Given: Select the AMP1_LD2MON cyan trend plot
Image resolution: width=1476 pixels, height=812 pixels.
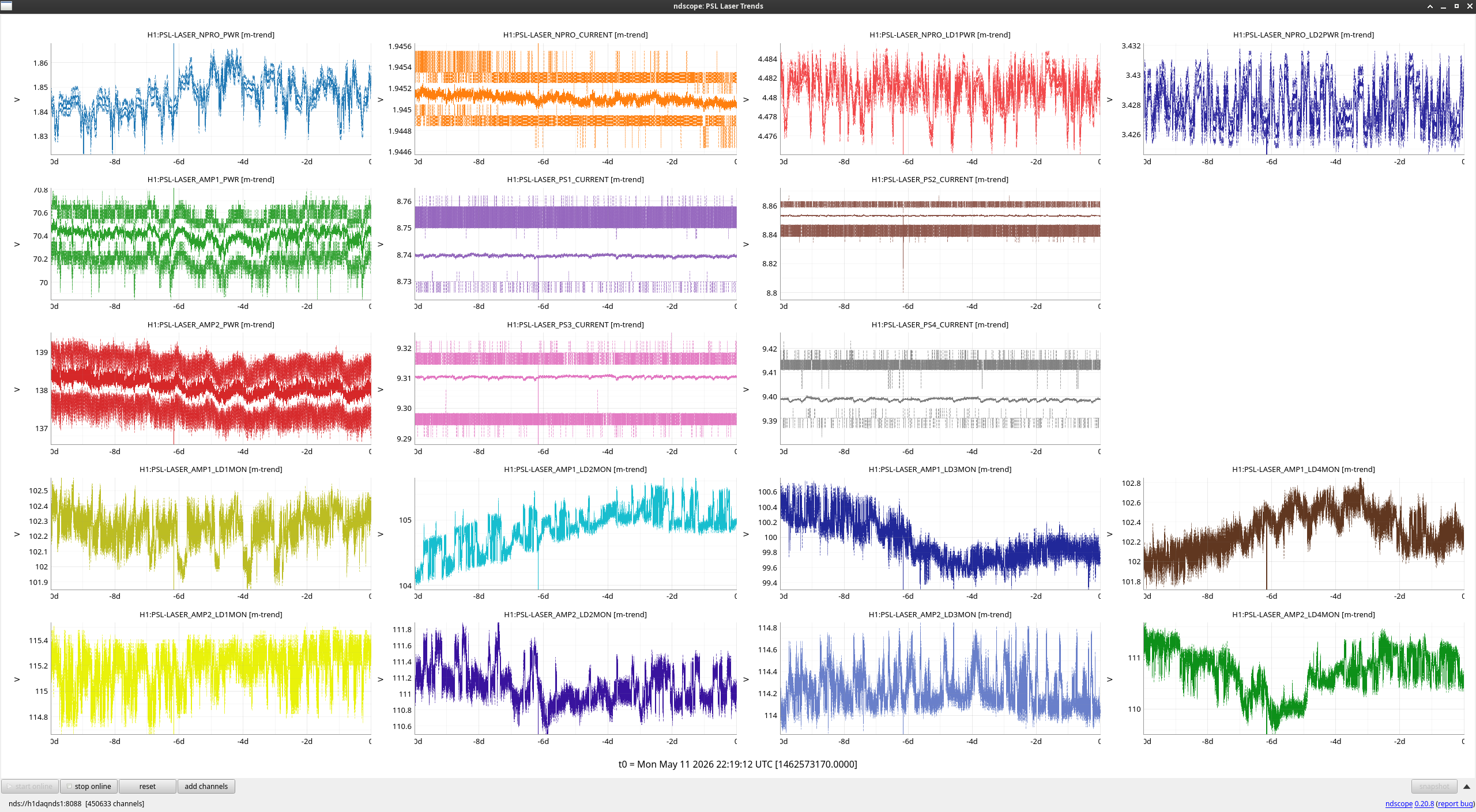Looking at the screenshot, I should pos(575,533).
